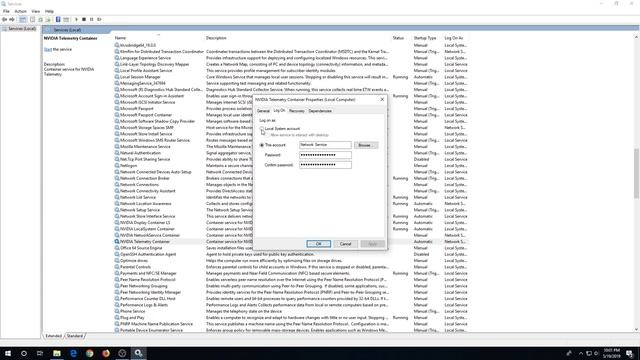Select the Parental Controls service row
The width and height of the screenshot is (640, 360).
pyautogui.click(x=291, y=267)
